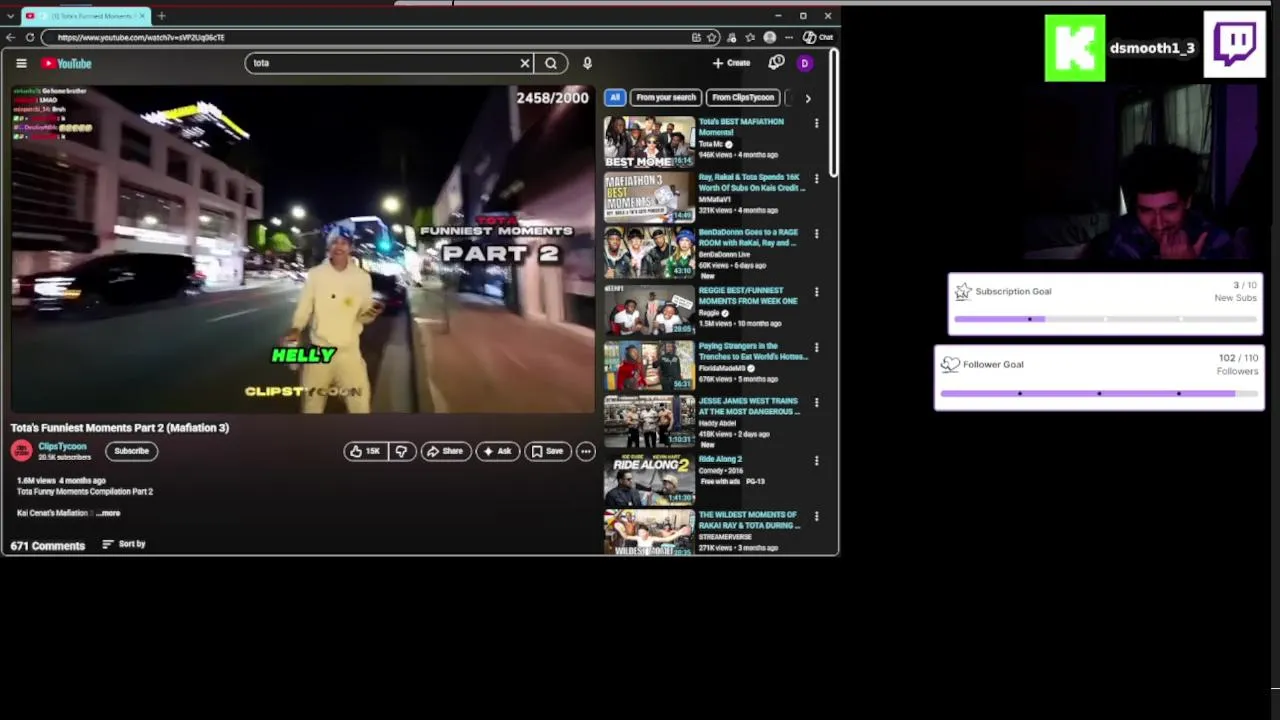The width and height of the screenshot is (1280, 720).
Task: Open browser ellipsis settings menu
Action: tap(789, 37)
